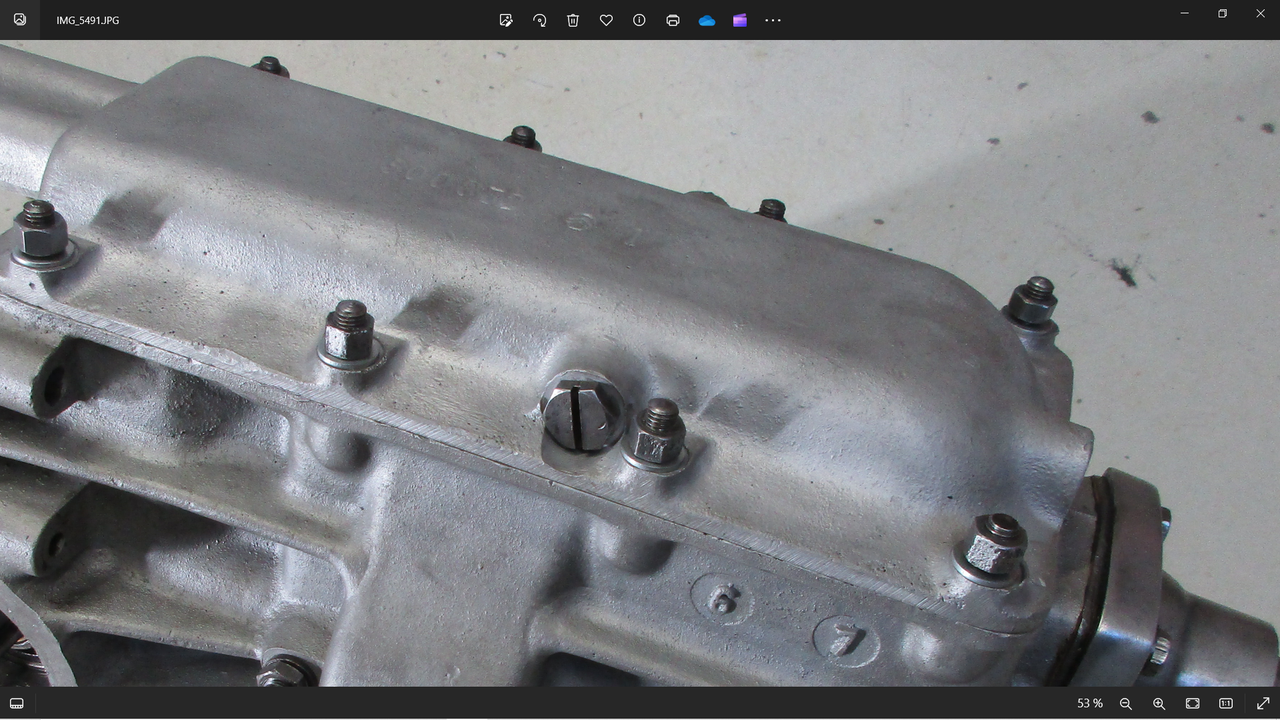
Task: Print the current photo
Action: (x=673, y=20)
